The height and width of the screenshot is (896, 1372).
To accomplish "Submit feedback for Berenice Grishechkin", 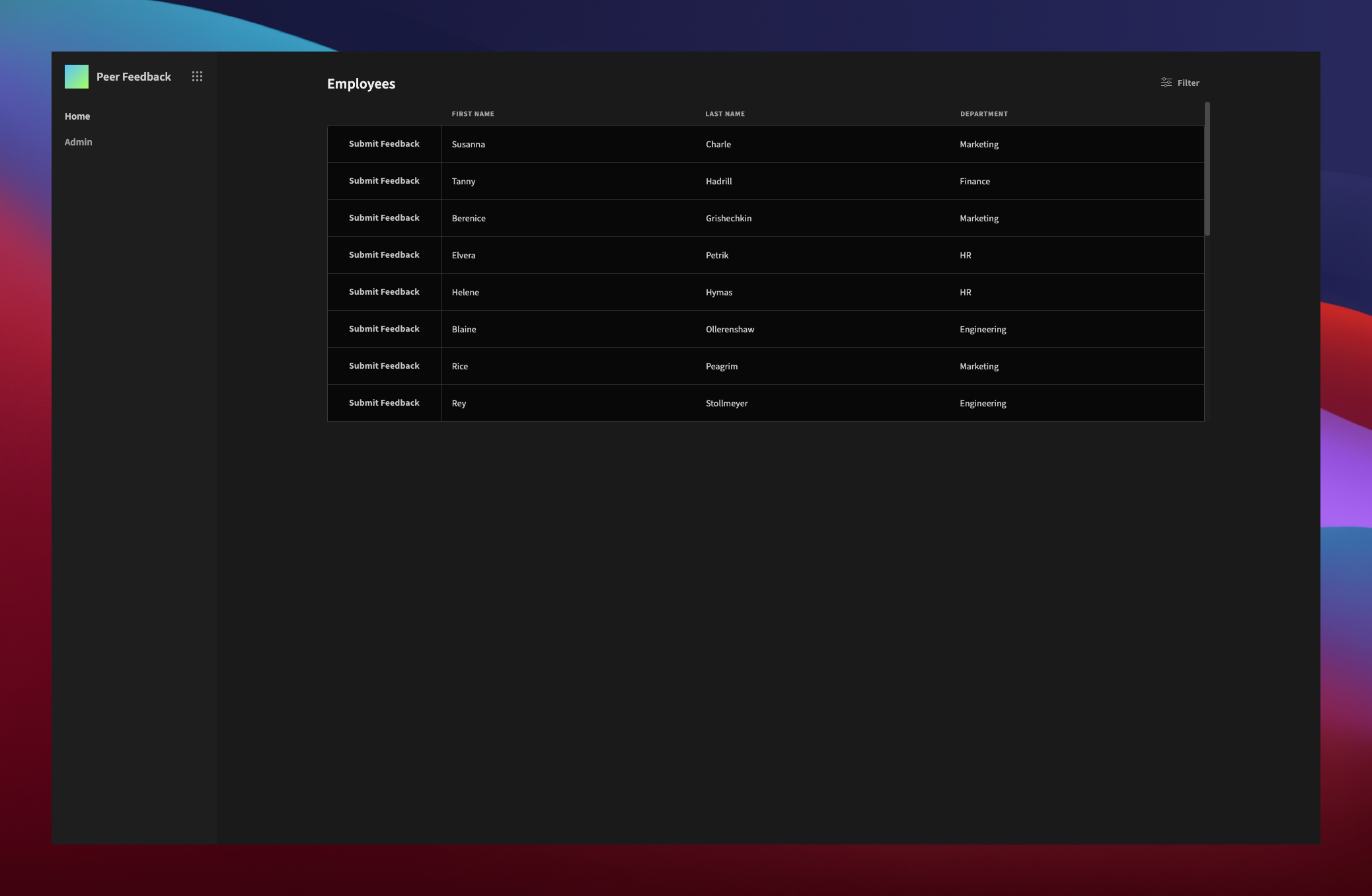I will [x=384, y=218].
